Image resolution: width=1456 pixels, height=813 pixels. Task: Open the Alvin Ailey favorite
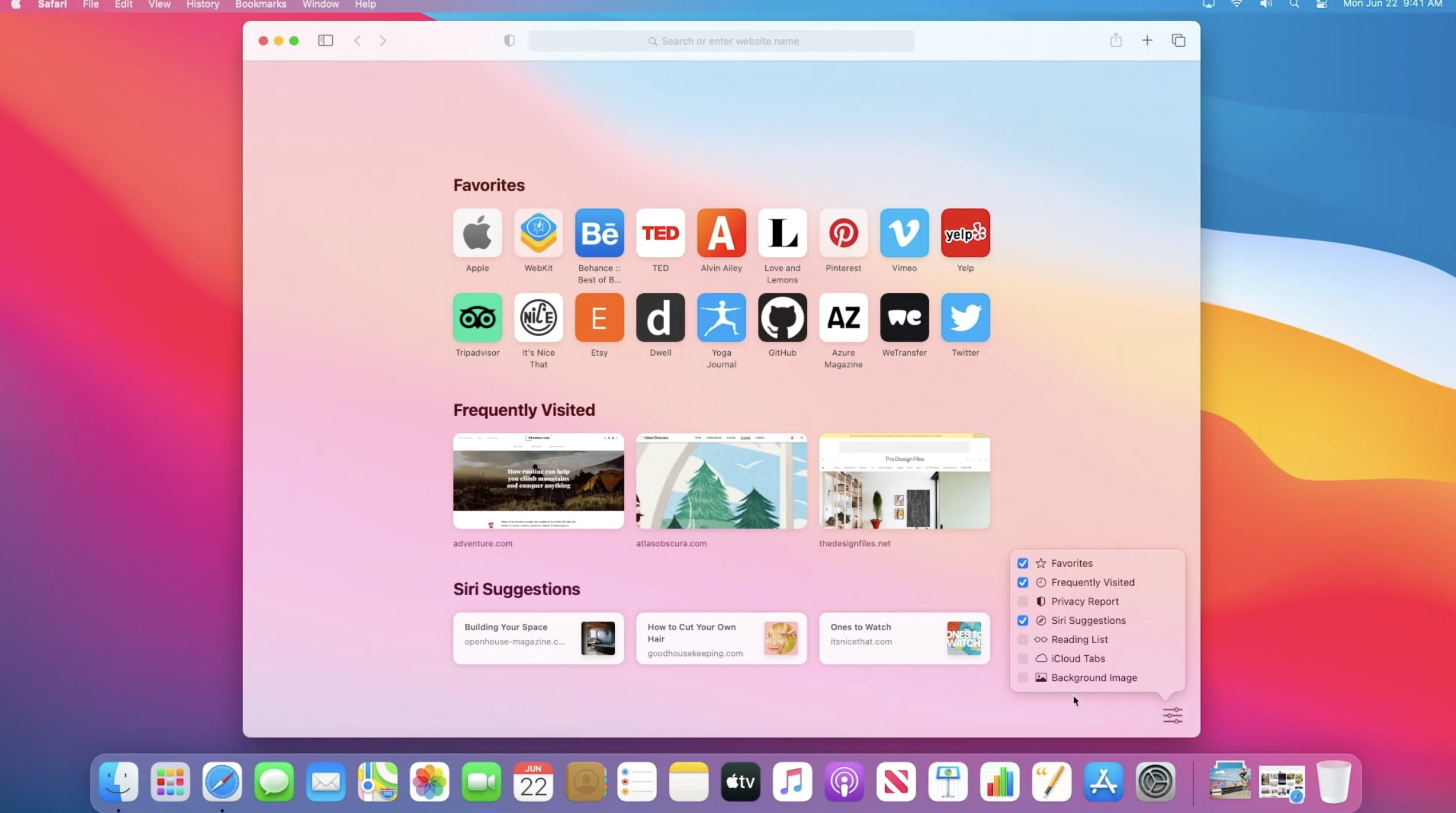[721, 233]
